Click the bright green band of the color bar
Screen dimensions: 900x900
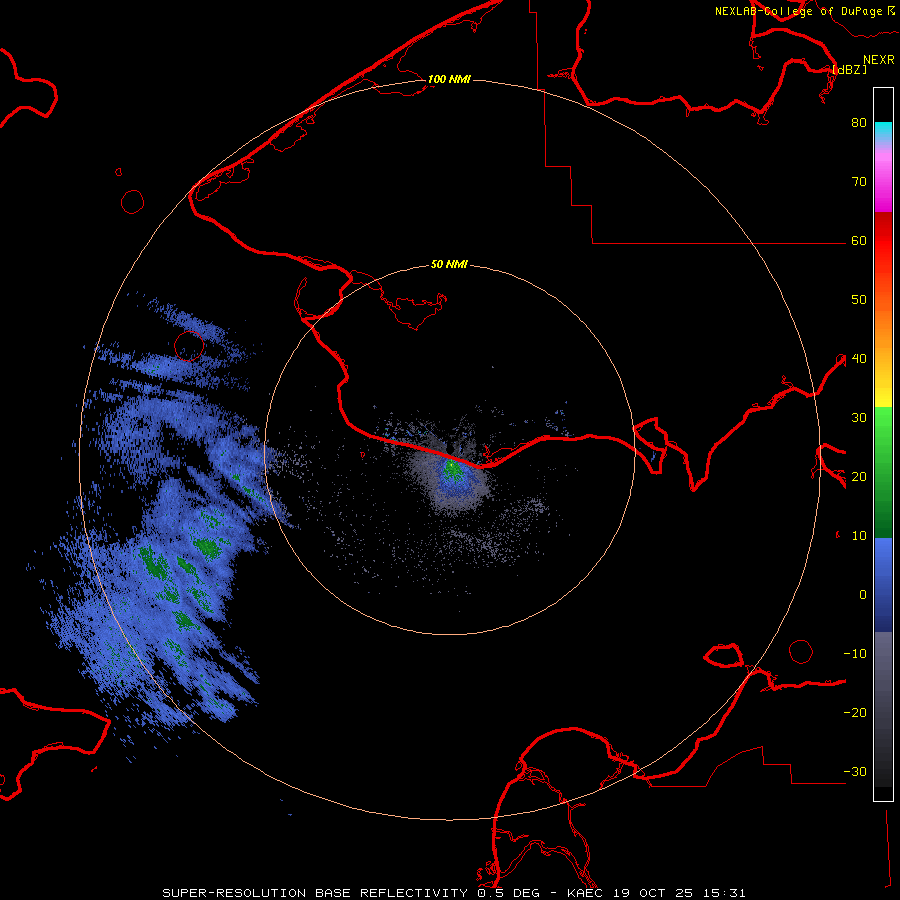tap(883, 430)
